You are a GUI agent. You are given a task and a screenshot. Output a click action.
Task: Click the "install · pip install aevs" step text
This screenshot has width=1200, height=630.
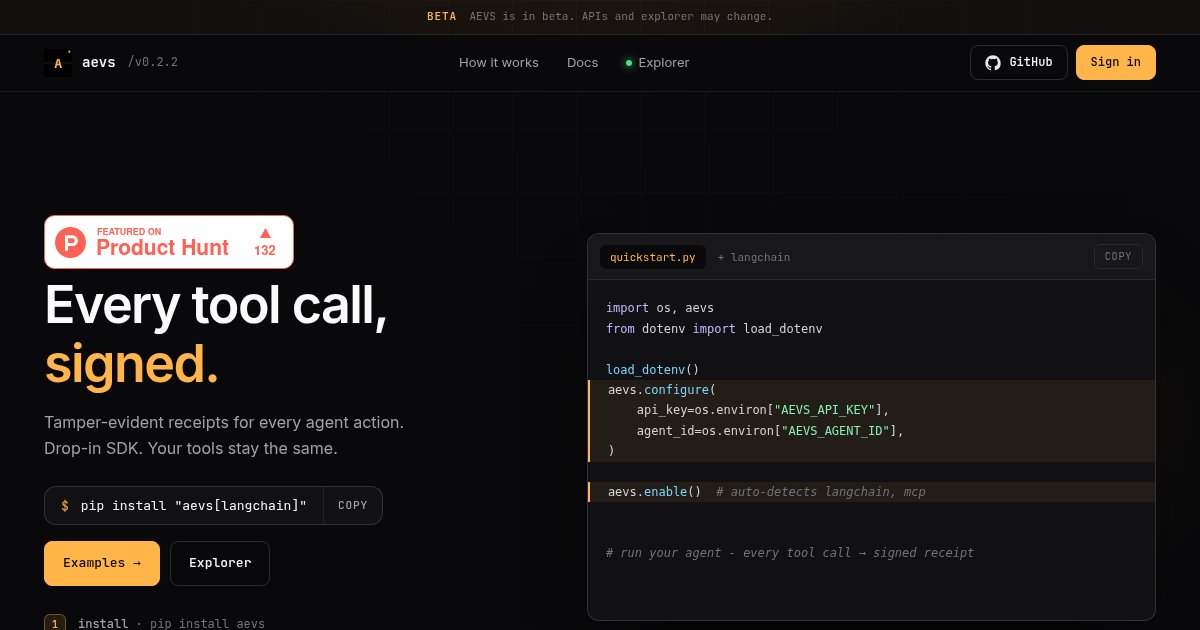171,623
